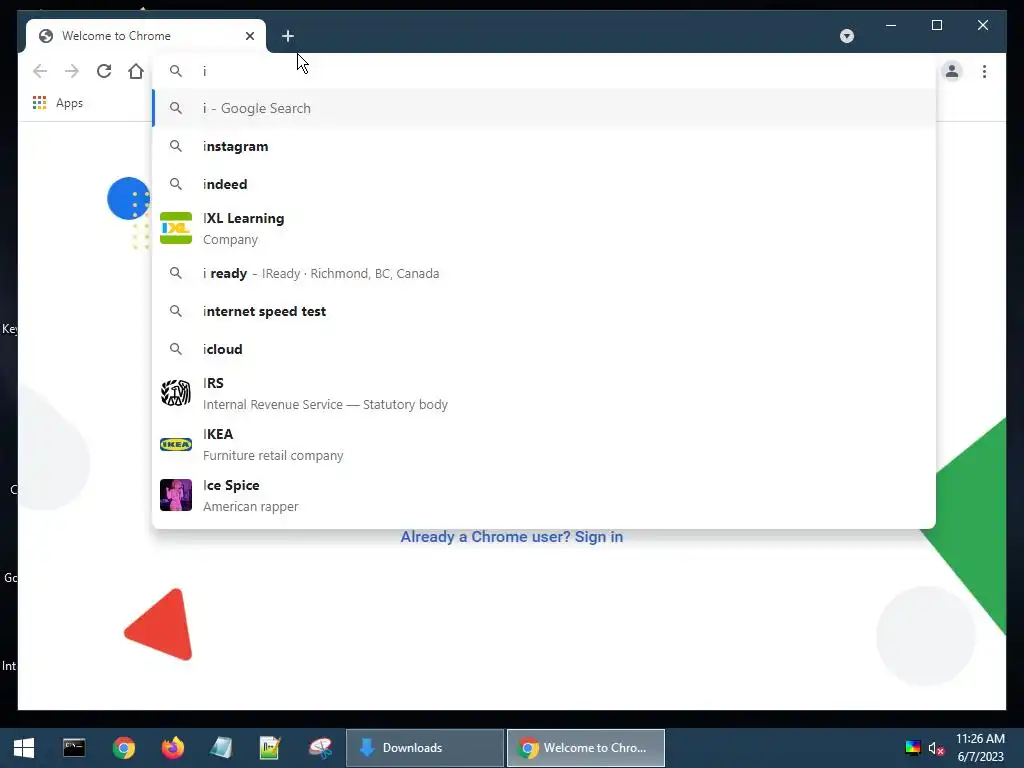Click the muted volume tray icon

click(936, 748)
